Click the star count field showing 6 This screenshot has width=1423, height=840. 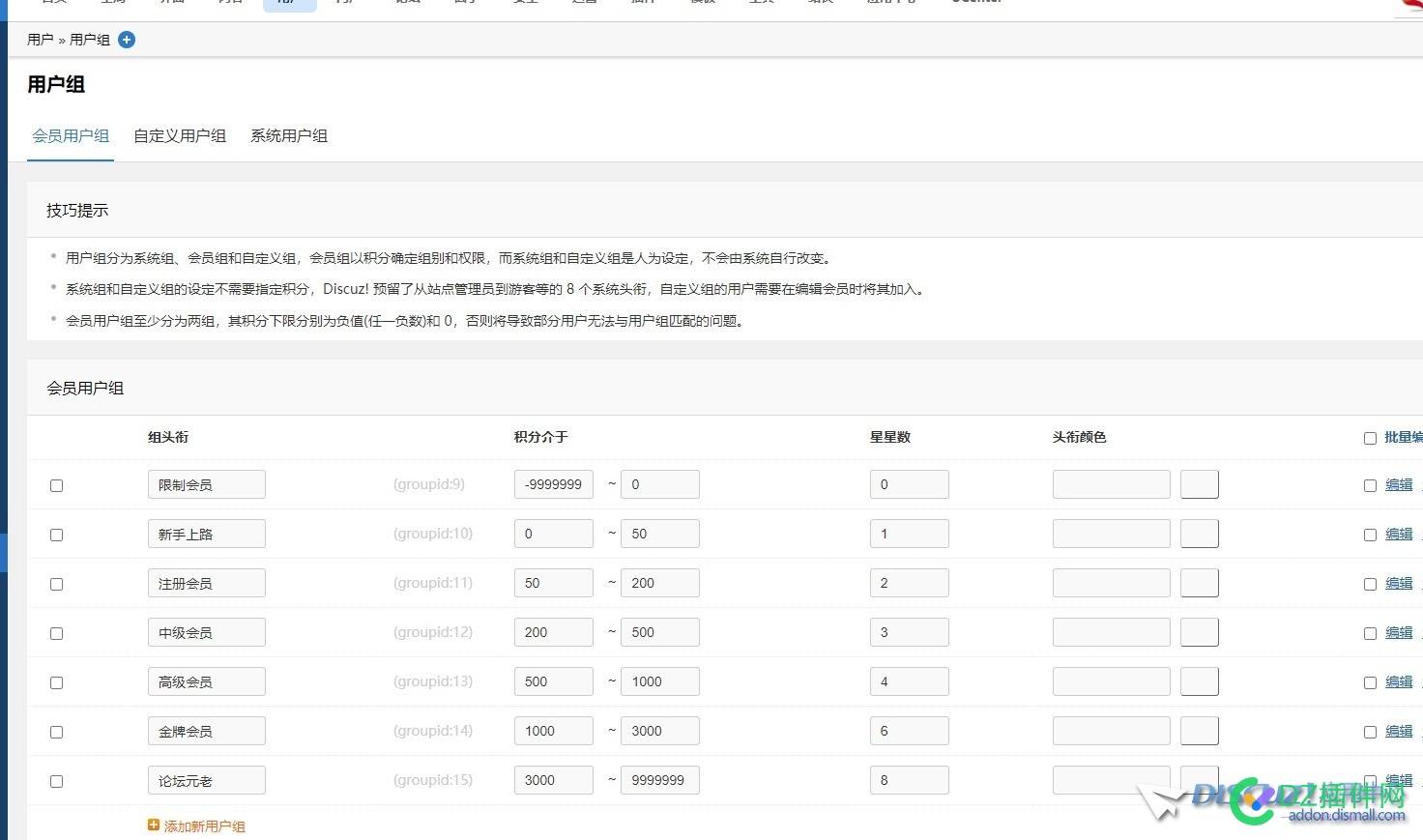tap(910, 731)
